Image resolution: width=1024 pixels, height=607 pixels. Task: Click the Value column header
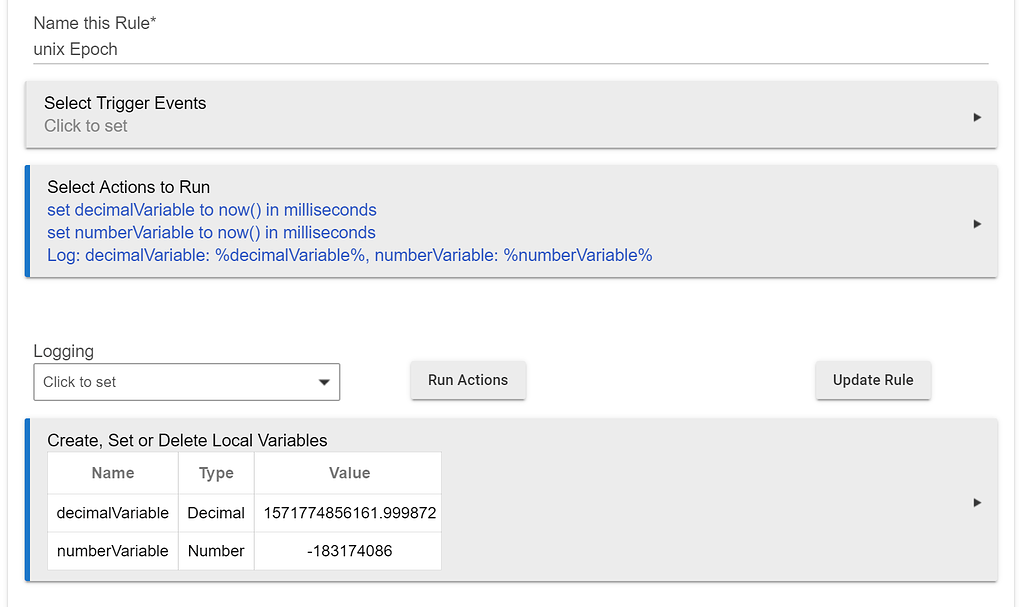[349, 473]
